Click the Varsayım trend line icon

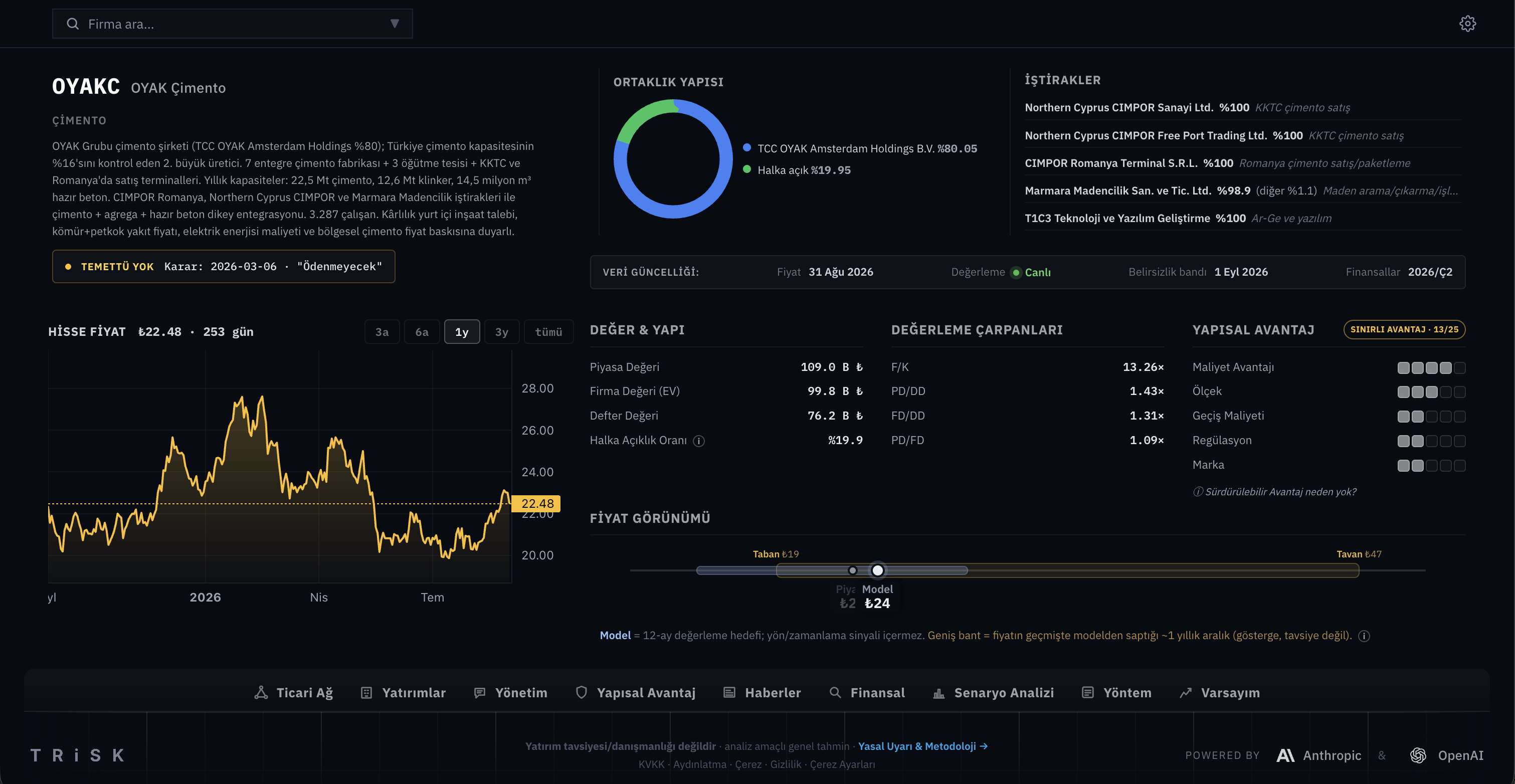(x=1186, y=693)
